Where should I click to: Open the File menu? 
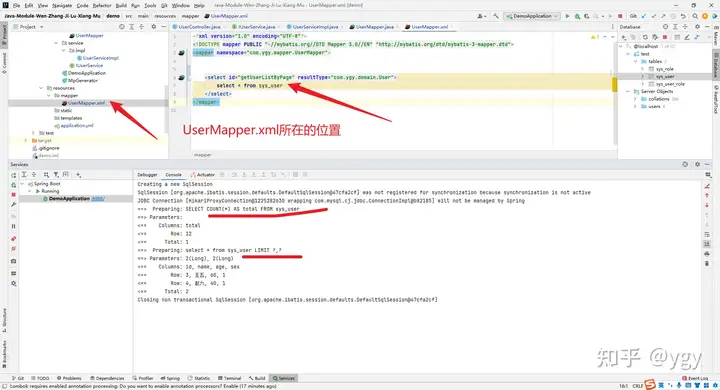pyautogui.click(x=17, y=6)
